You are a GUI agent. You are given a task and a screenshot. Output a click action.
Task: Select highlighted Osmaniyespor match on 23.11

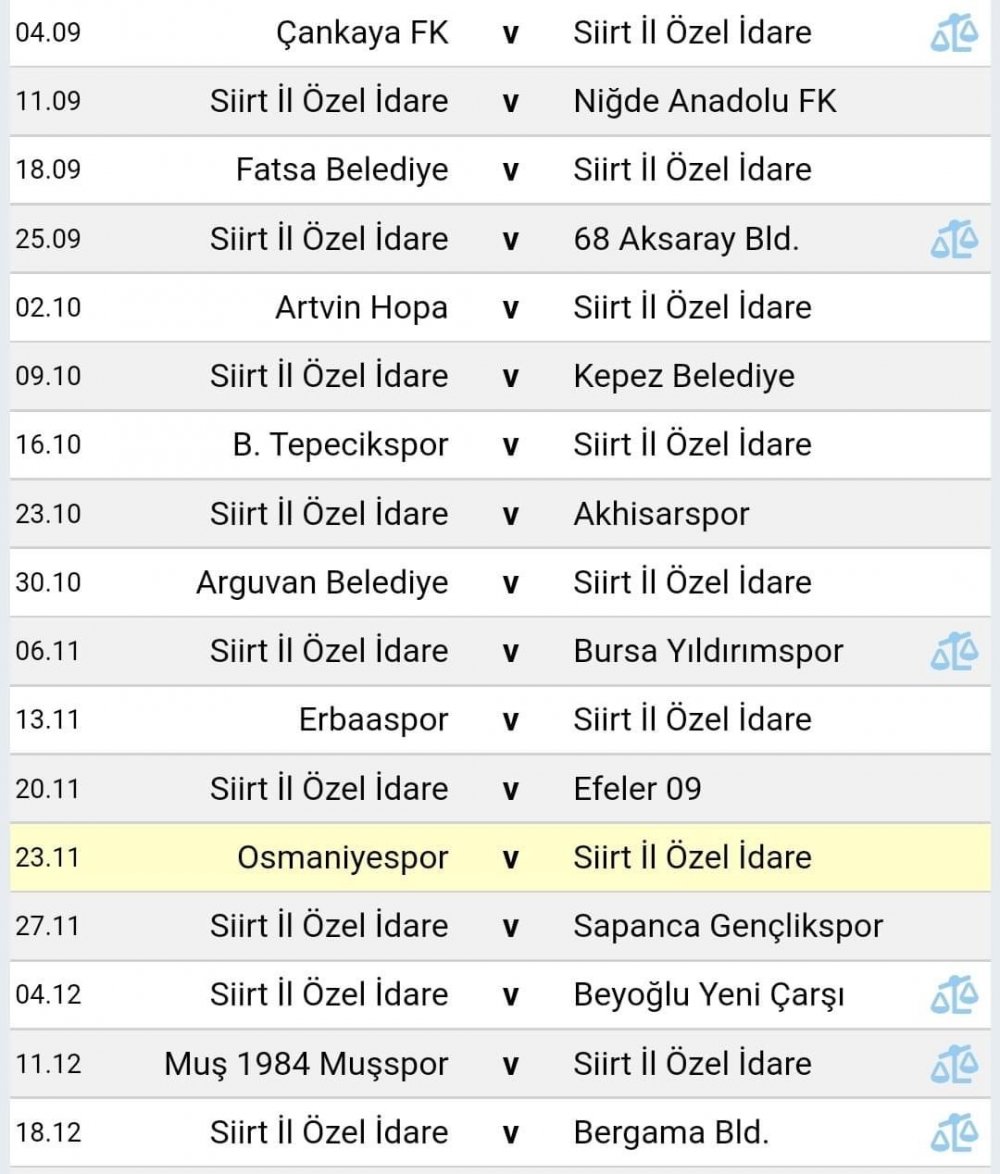tap(500, 857)
